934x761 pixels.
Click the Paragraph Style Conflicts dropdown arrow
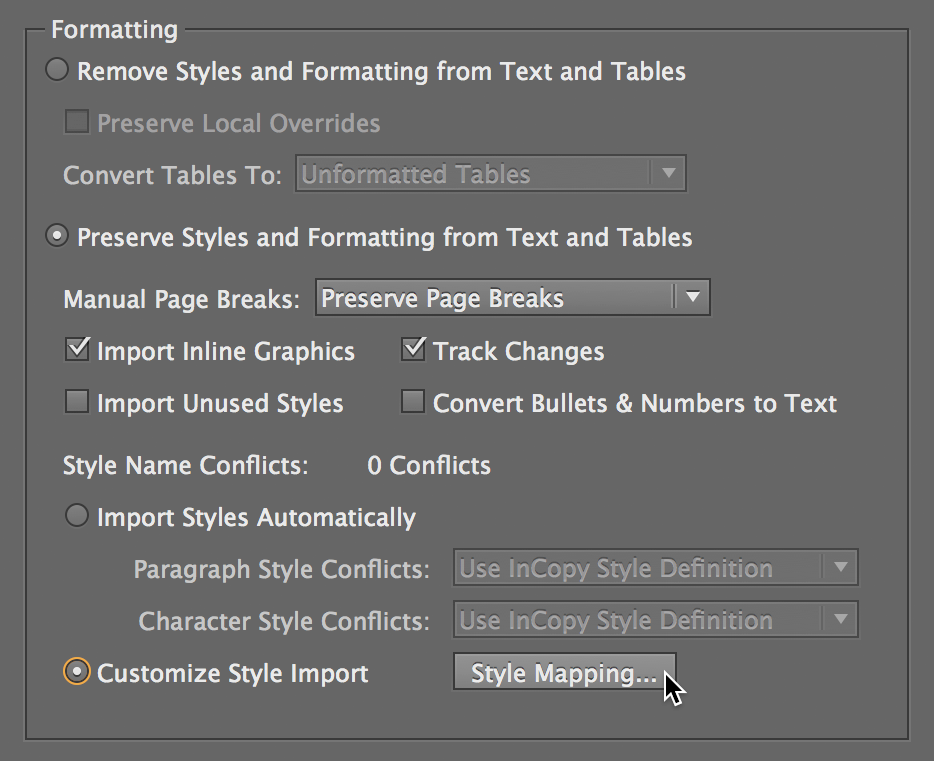[840, 567]
